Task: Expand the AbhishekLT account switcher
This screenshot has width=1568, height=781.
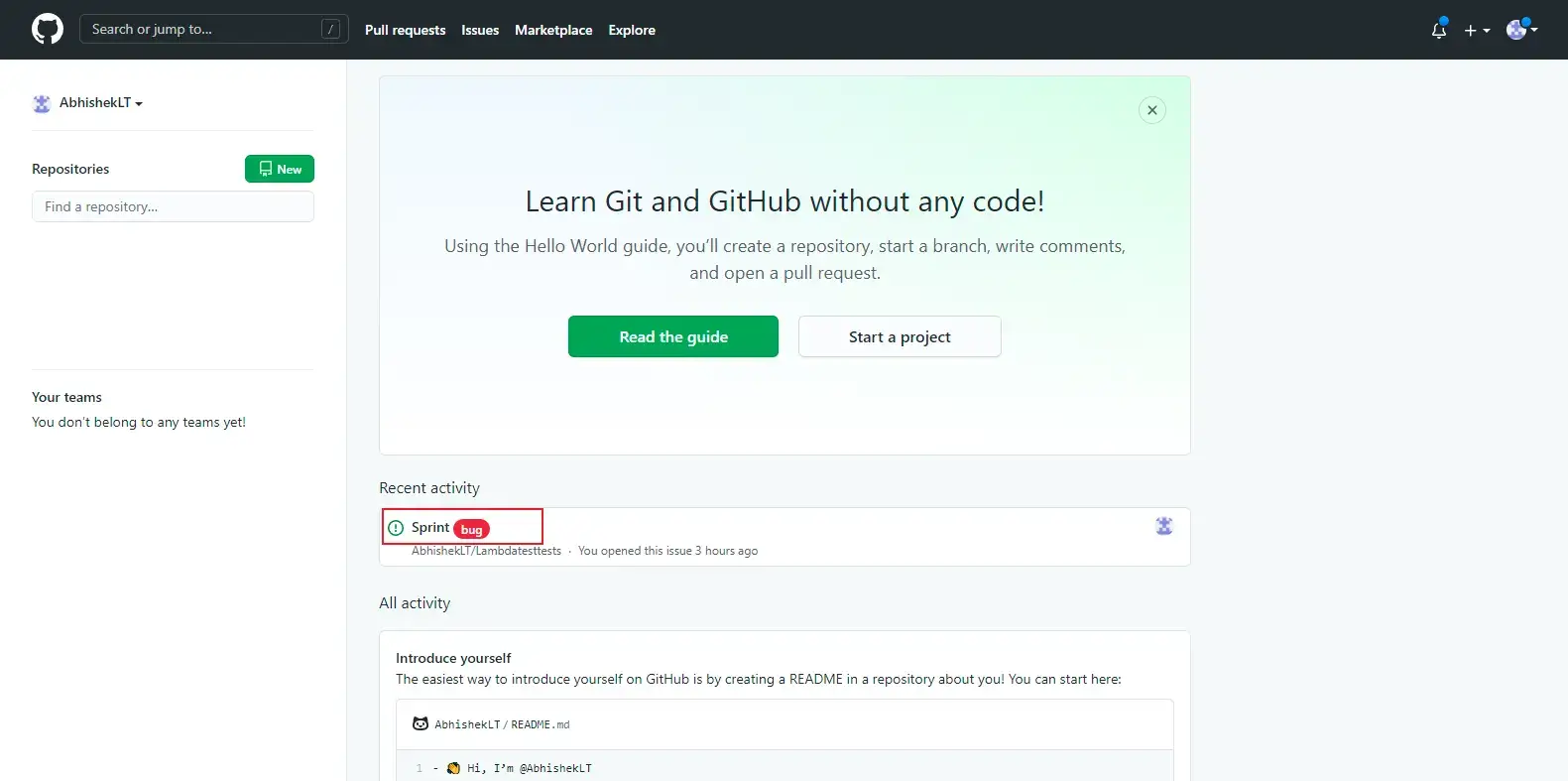Action: pyautogui.click(x=100, y=102)
